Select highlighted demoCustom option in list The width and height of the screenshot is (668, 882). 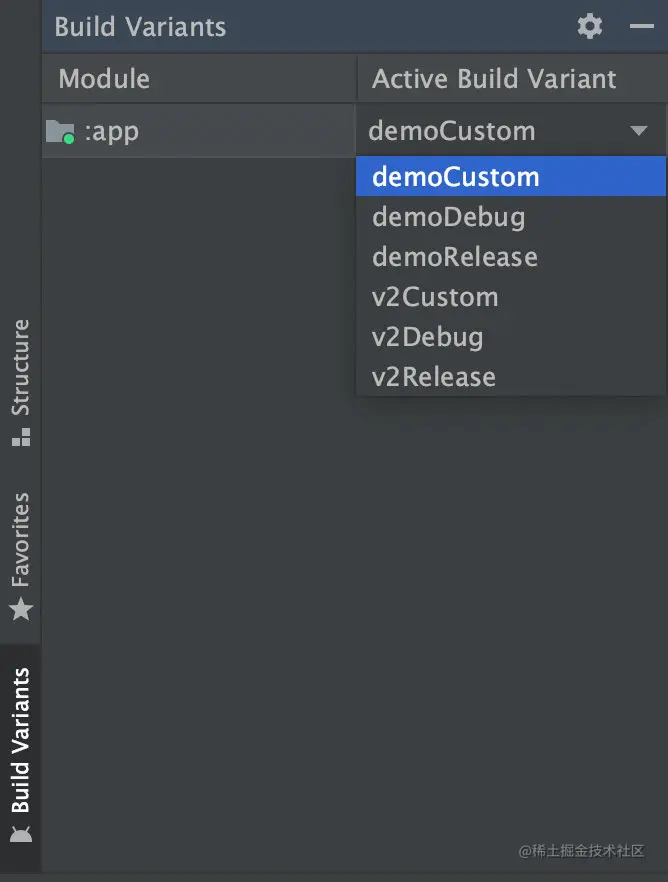(456, 177)
